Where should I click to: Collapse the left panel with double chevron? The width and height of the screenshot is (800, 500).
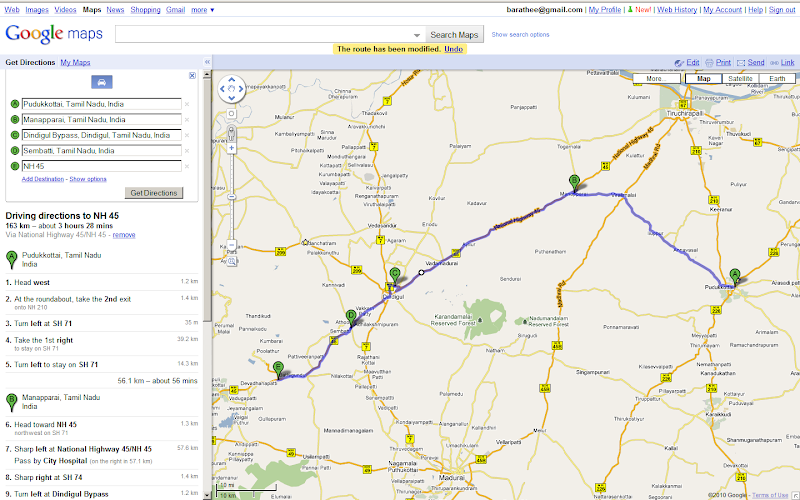[x=207, y=62]
